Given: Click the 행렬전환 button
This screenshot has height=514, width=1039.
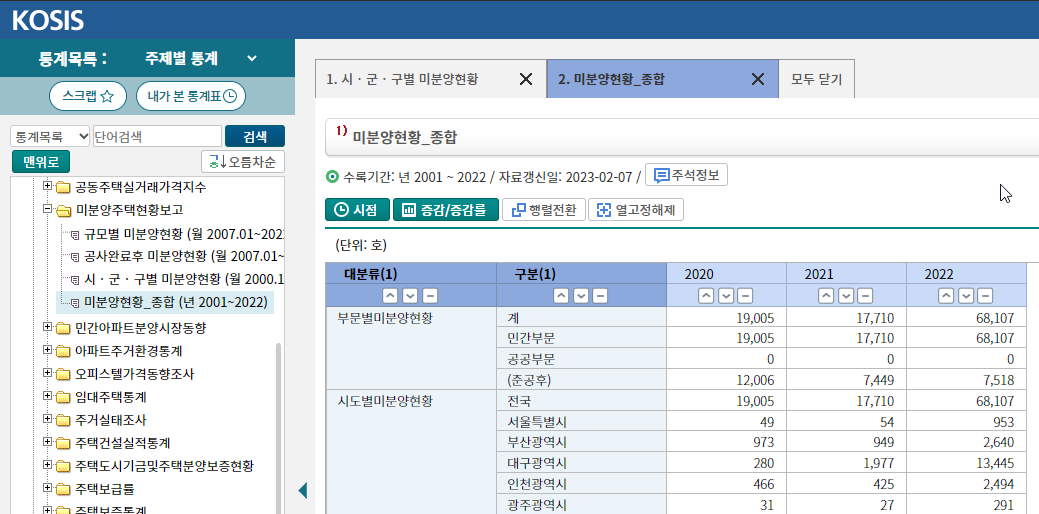Looking at the screenshot, I should (543, 210).
